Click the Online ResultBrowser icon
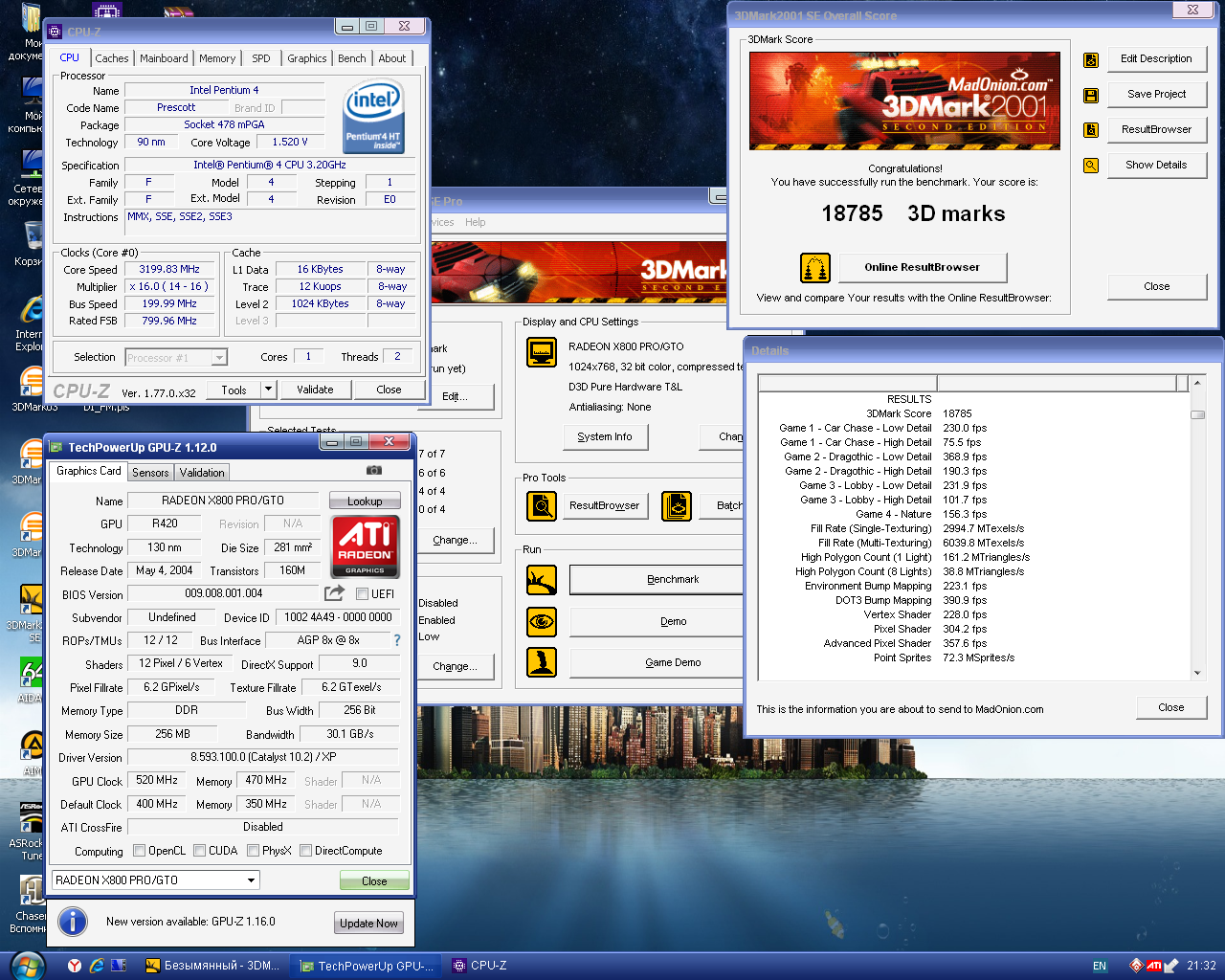Image resolution: width=1225 pixels, height=980 pixels. [815, 268]
